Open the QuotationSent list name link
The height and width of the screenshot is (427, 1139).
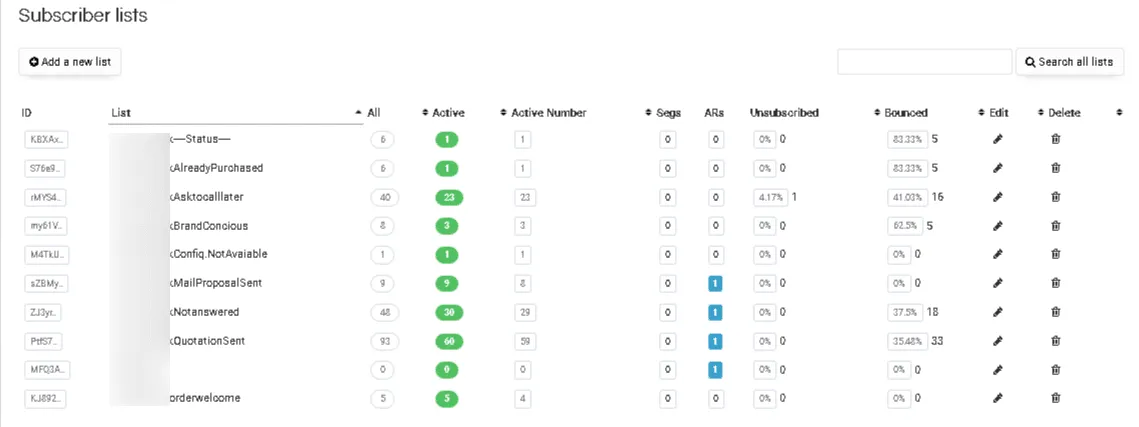[208, 341]
